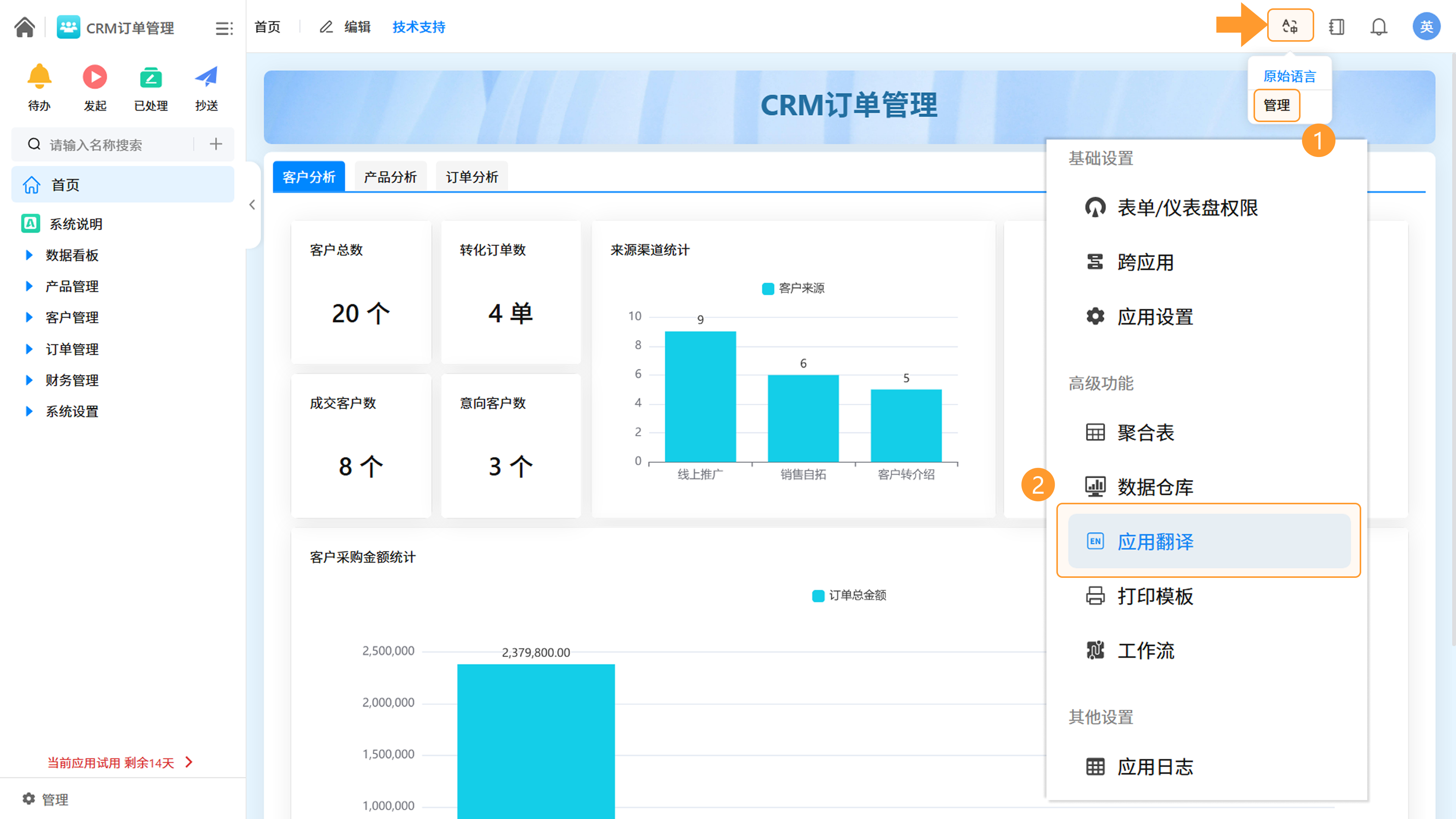Screen dimensions: 1456x819
Task: Open 打印模板 menu entry
Action: [x=1139, y=596]
